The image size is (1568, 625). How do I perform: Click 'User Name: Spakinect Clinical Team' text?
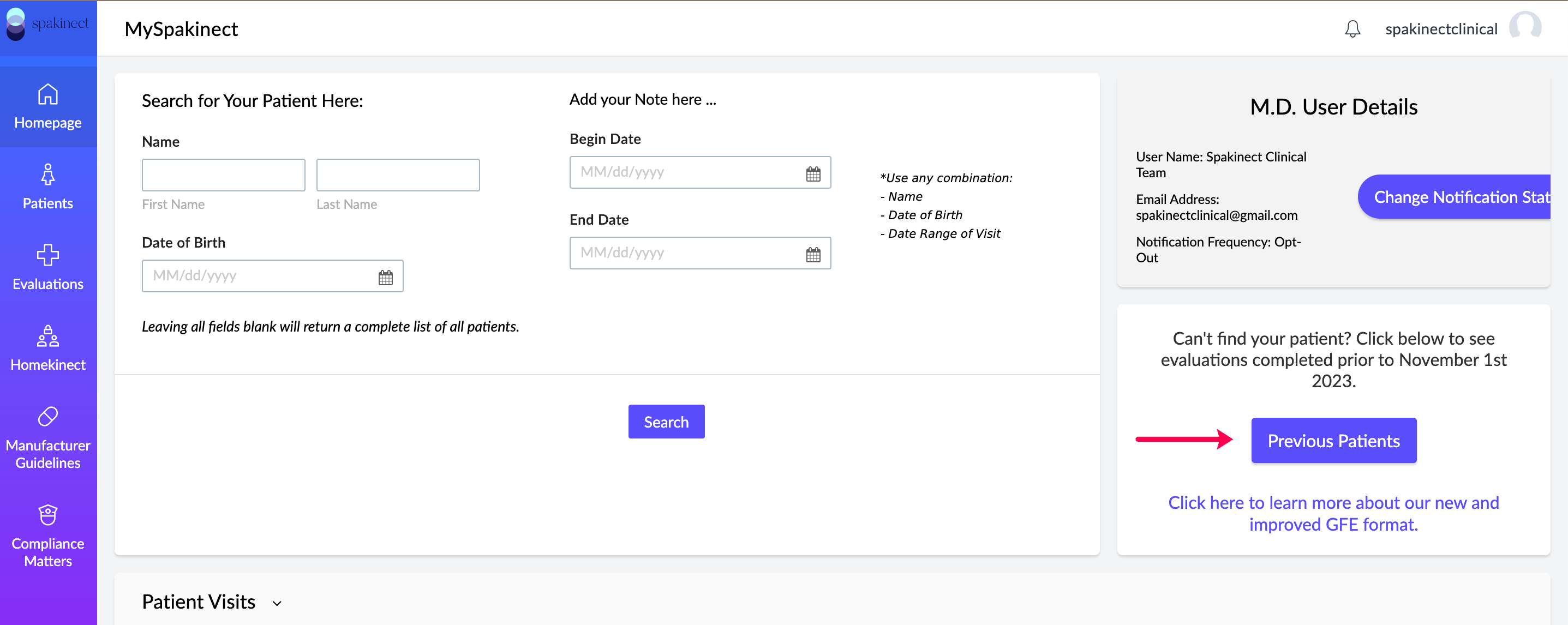click(1221, 164)
